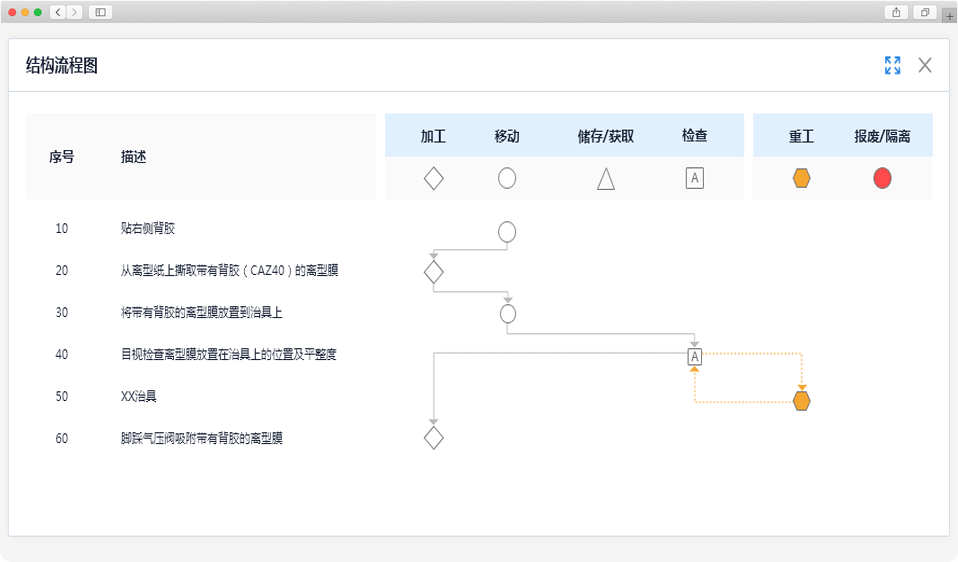958x562 pixels.
Task: Click the circle node in row 10
Action: tap(507, 232)
